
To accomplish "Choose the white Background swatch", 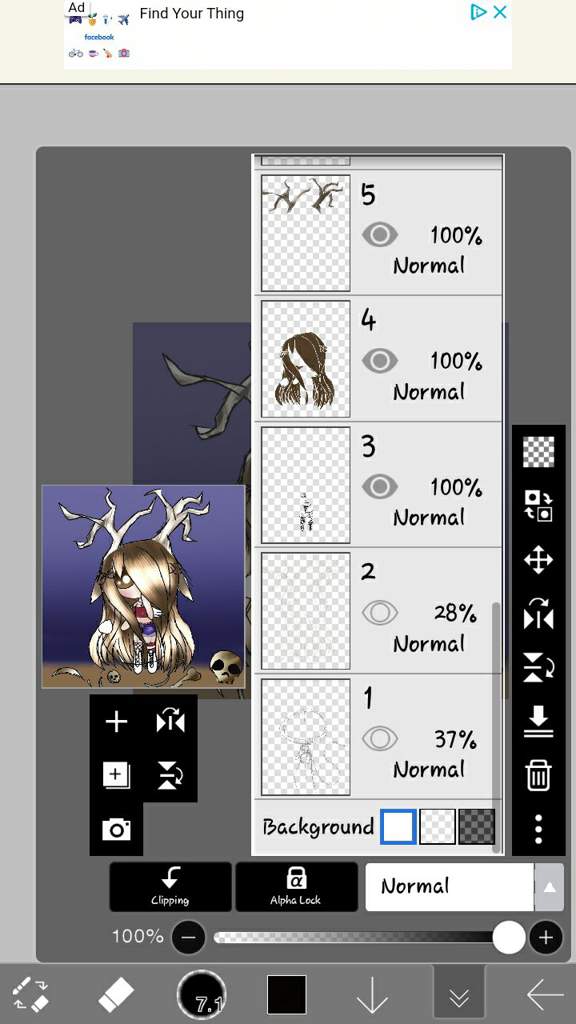I will [x=398, y=826].
